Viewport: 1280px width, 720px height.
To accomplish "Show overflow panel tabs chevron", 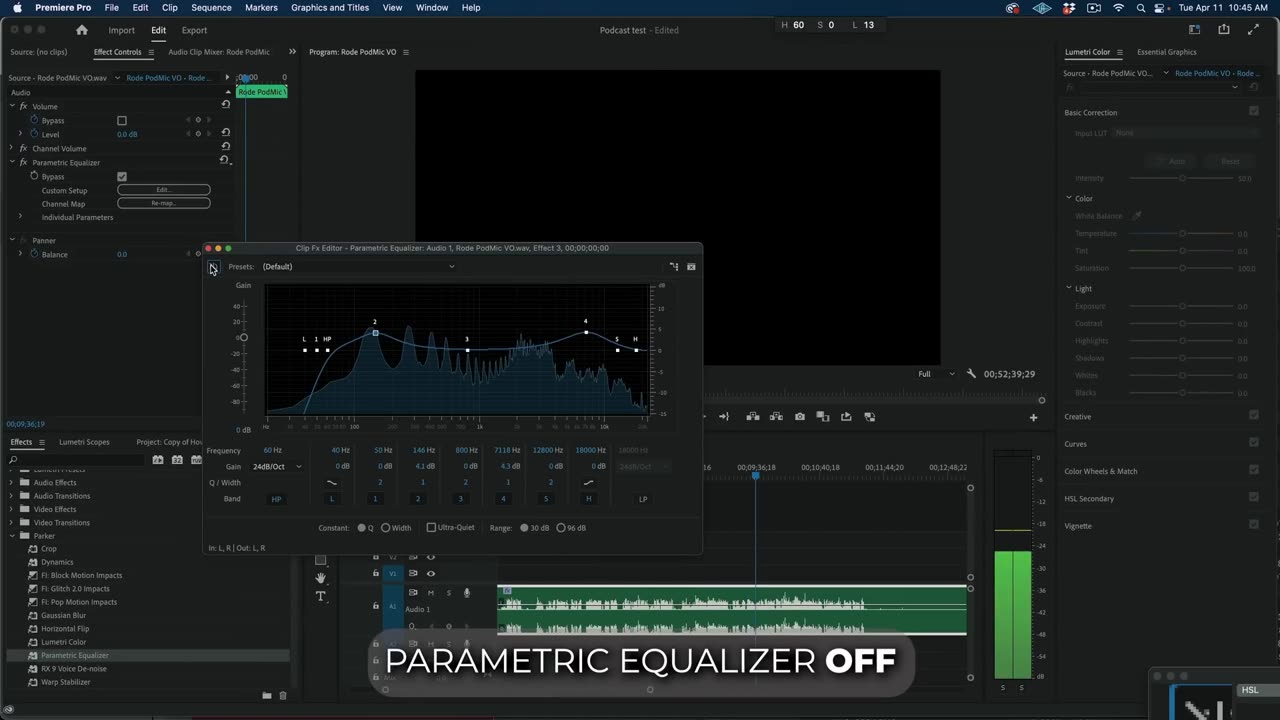I will pos(292,52).
